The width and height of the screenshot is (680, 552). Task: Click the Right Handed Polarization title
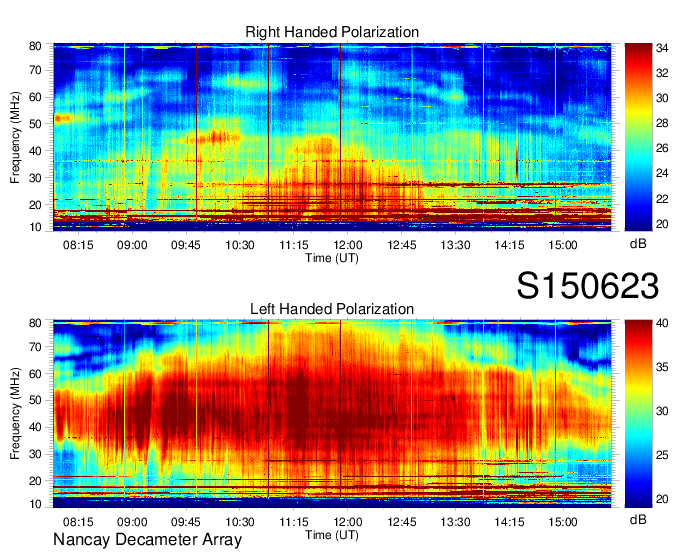[332, 32]
